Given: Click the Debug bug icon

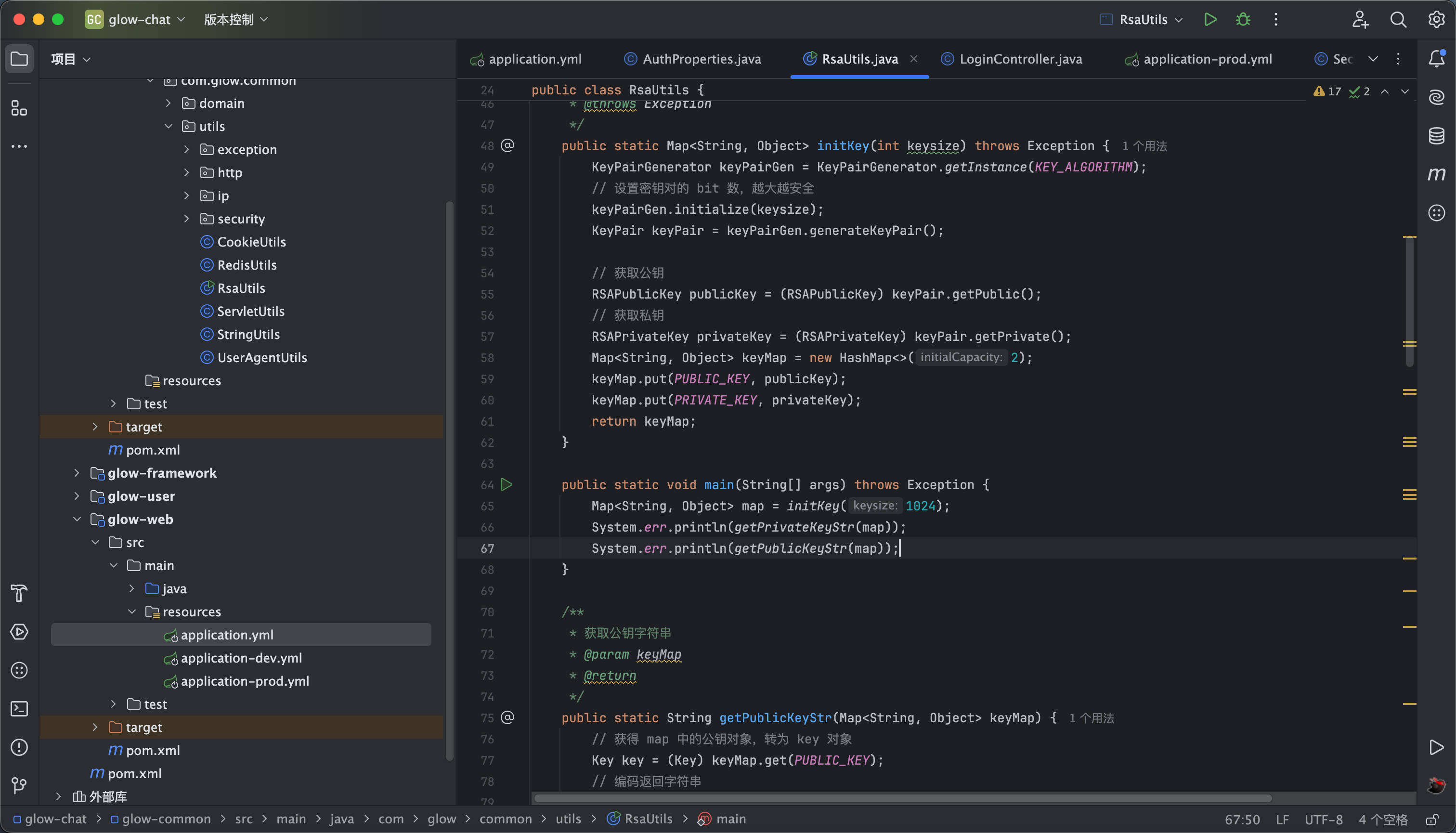Looking at the screenshot, I should (x=1243, y=19).
